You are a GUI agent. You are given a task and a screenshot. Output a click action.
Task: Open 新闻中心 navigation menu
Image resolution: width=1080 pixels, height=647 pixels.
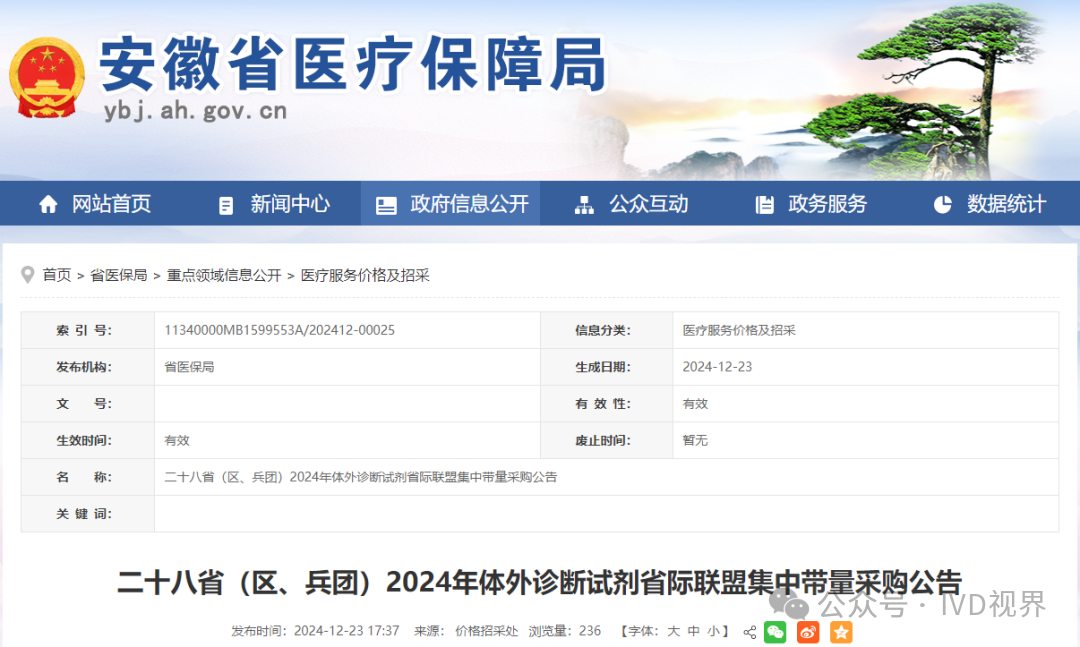273,204
